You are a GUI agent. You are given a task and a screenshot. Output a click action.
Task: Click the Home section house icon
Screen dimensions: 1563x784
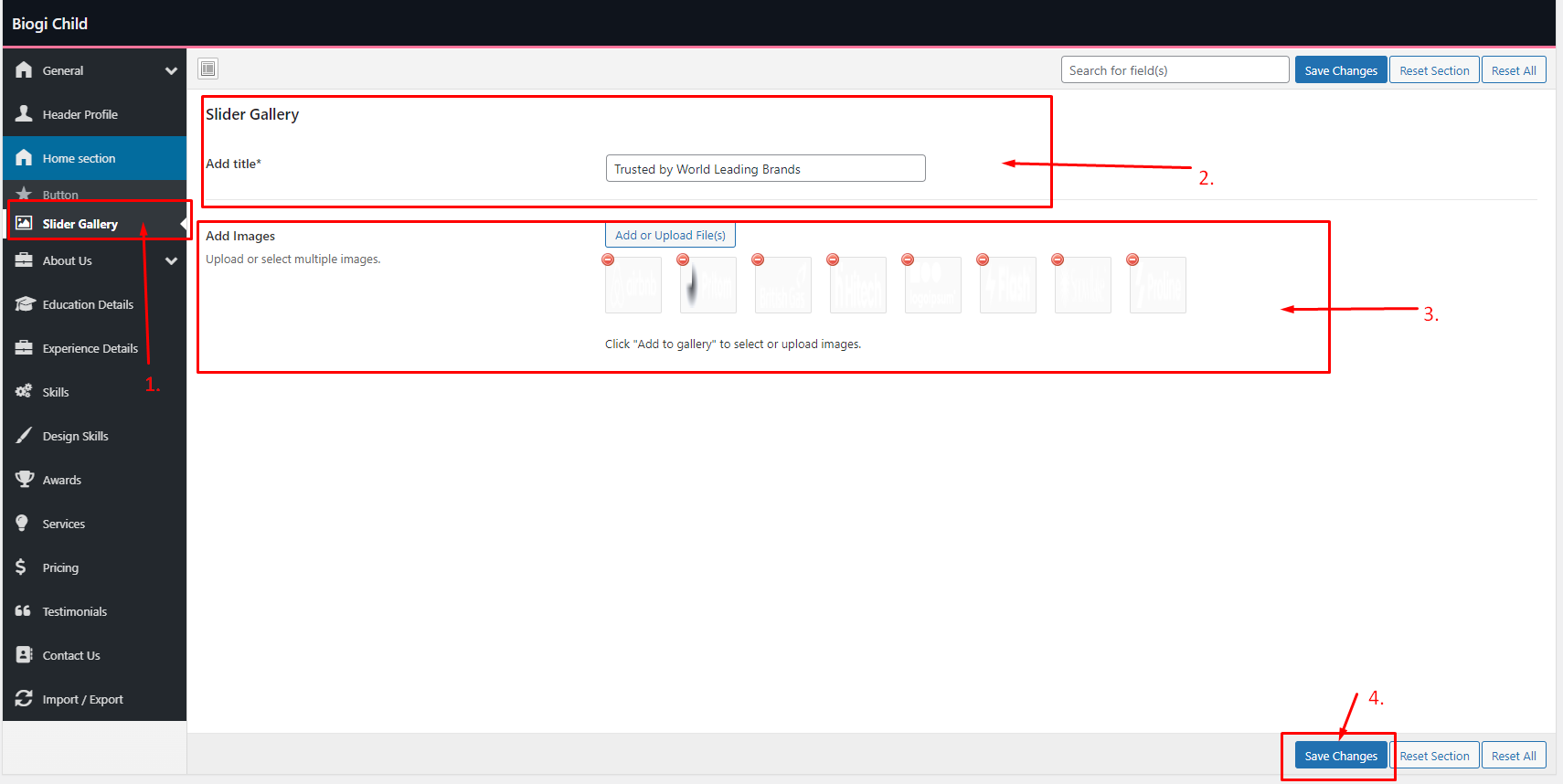pyautogui.click(x=24, y=158)
